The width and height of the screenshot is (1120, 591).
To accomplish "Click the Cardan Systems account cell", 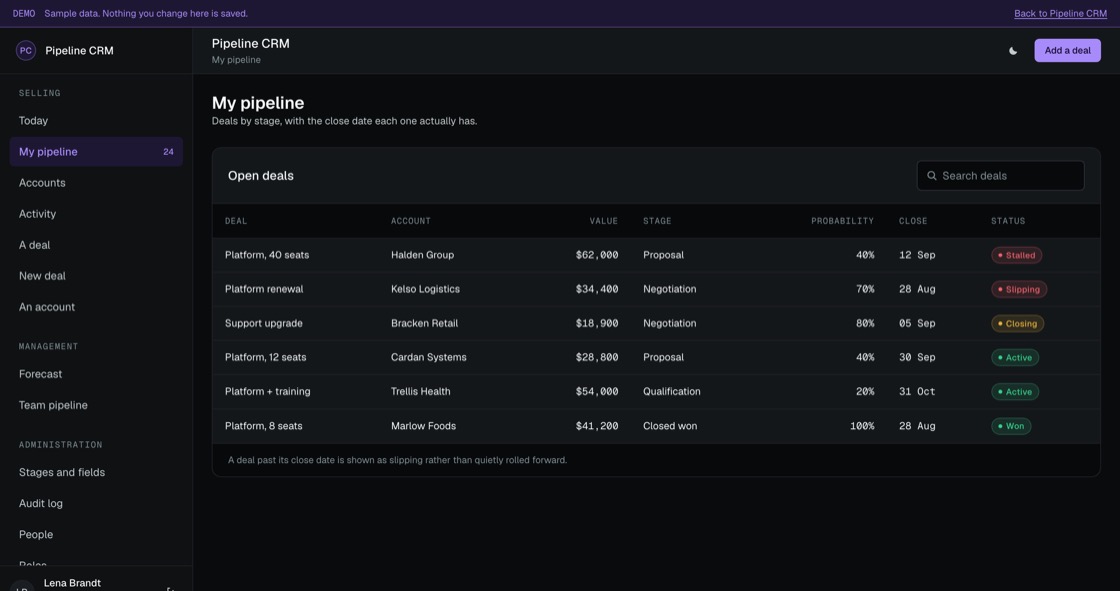I will [x=429, y=357].
